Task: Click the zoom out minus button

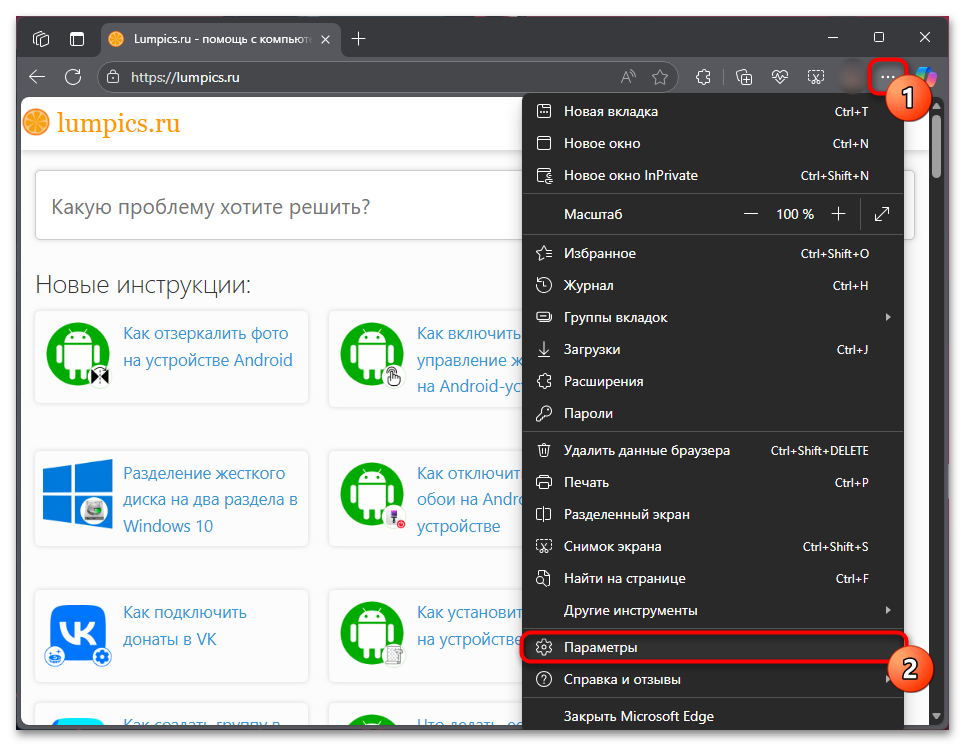Action: (x=751, y=214)
